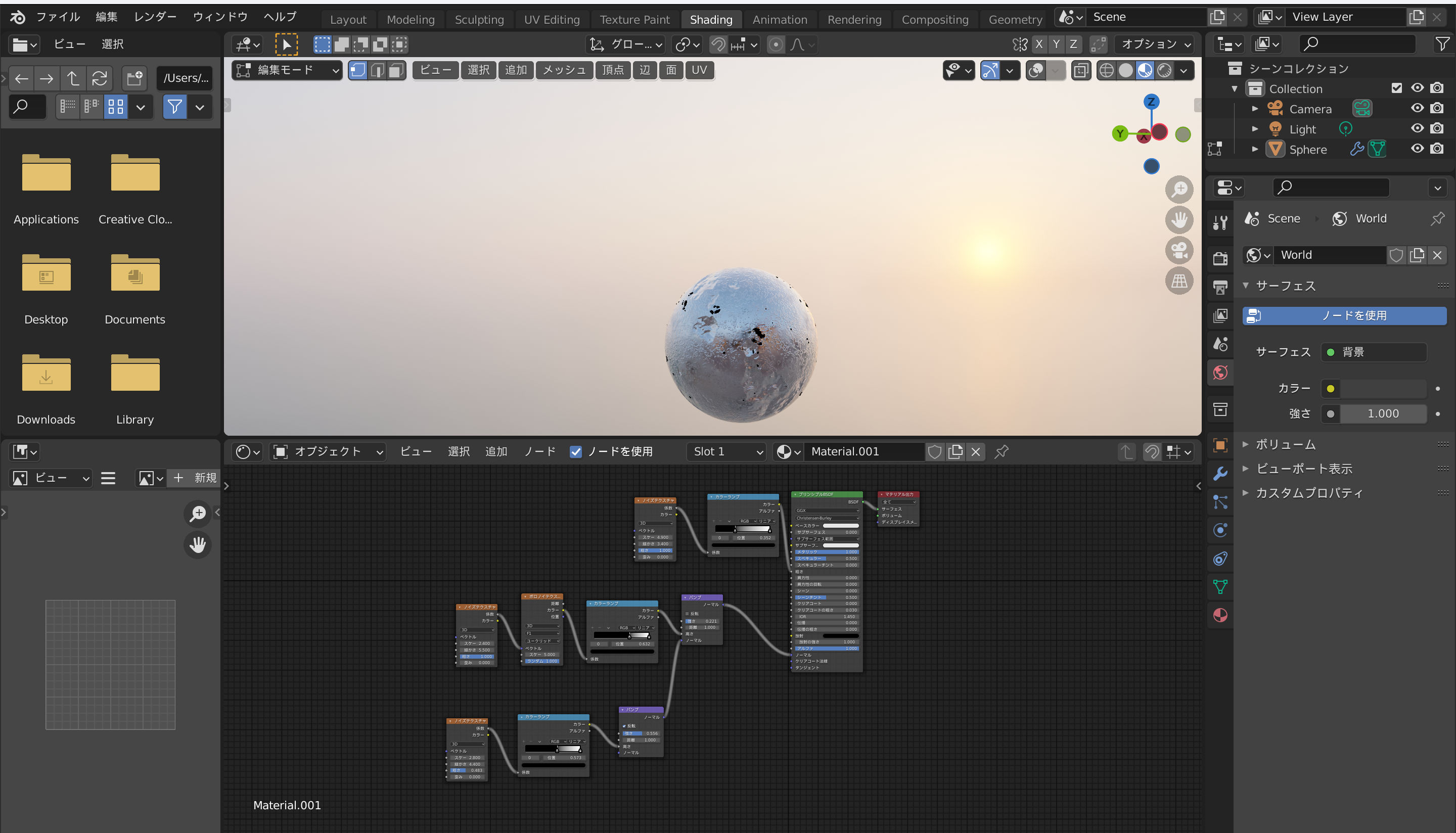The image size is (1456, 833).
Task: Select face select mode icon
Action: click(396, 70)
